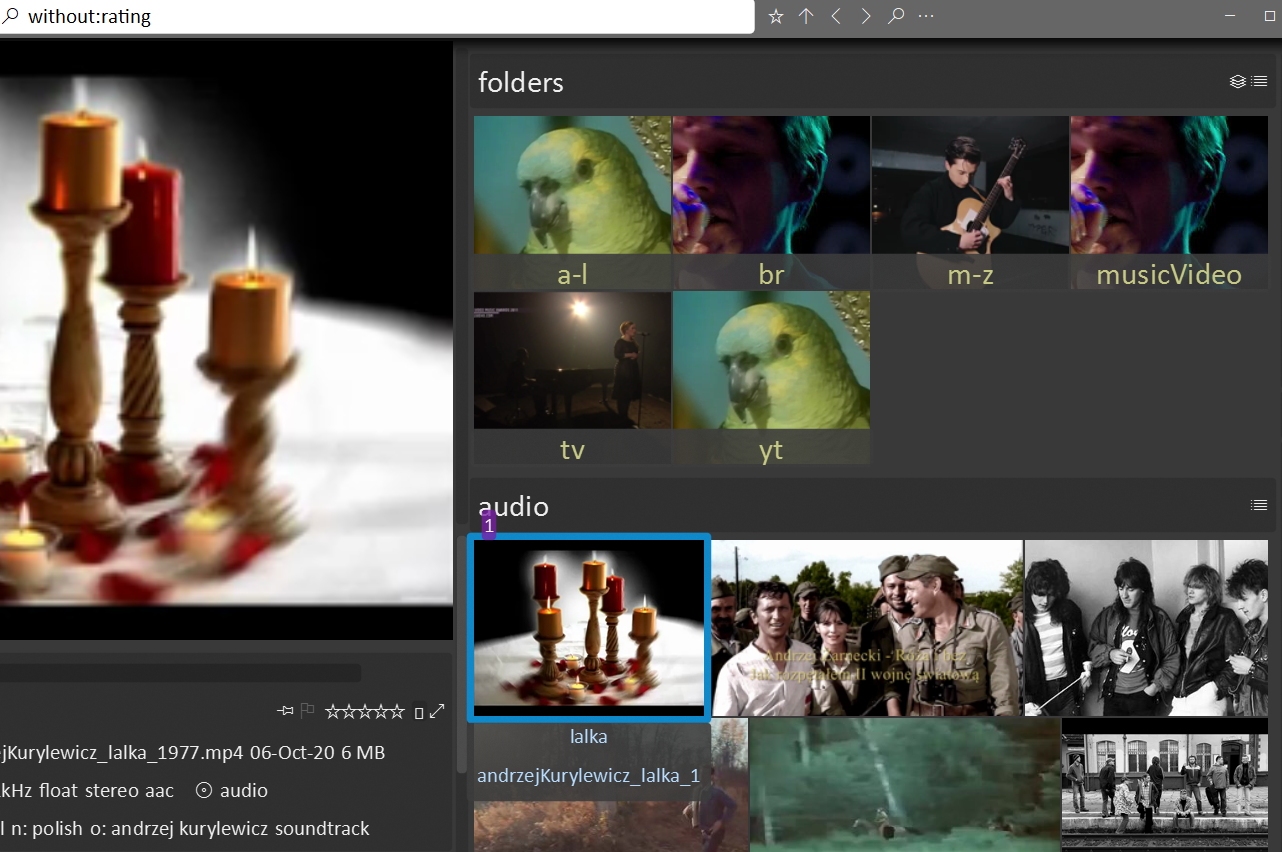Viewport: 1282px width, 852px height.
Task: Click the 'audio' section header
Action: (x=514, y=506)
